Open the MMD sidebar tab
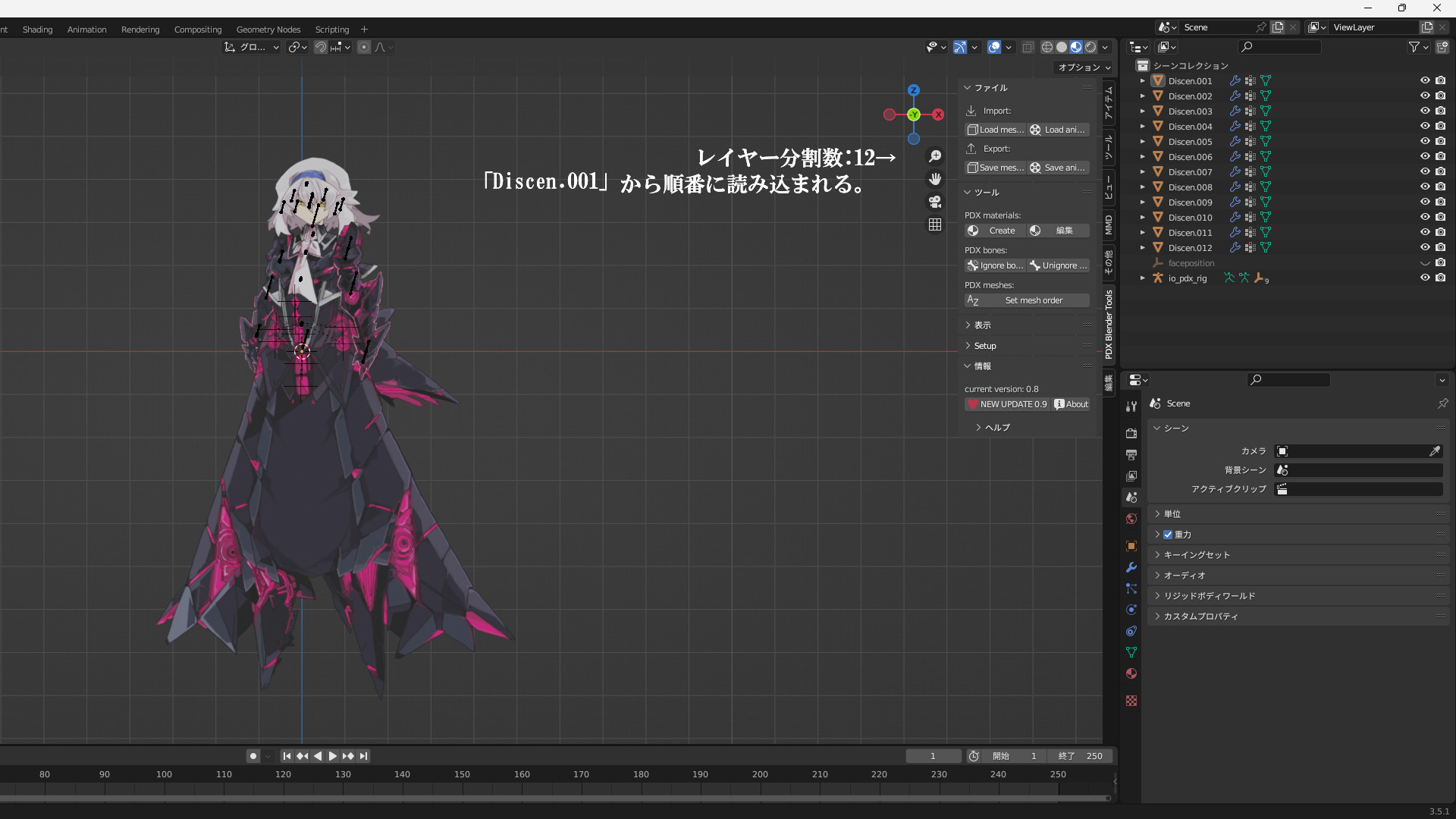This screenshot has width=1456, height=819. 1109,225
